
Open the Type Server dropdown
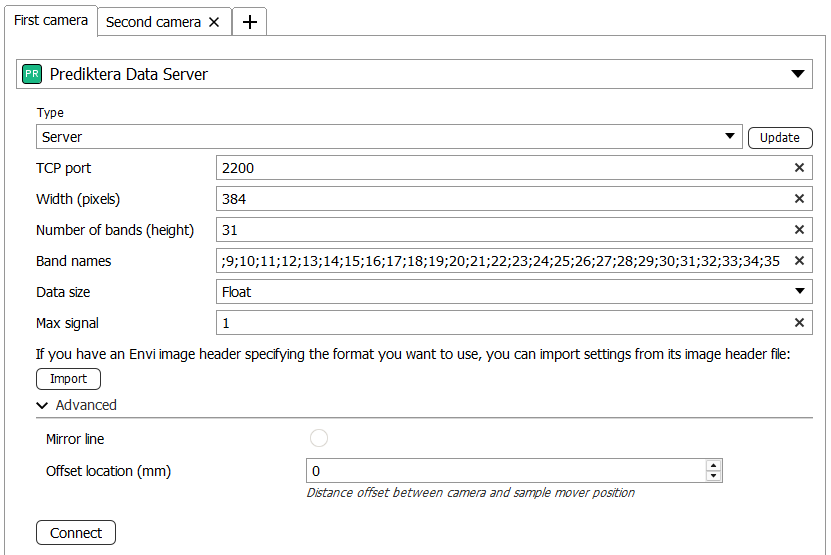click(730, 137)
